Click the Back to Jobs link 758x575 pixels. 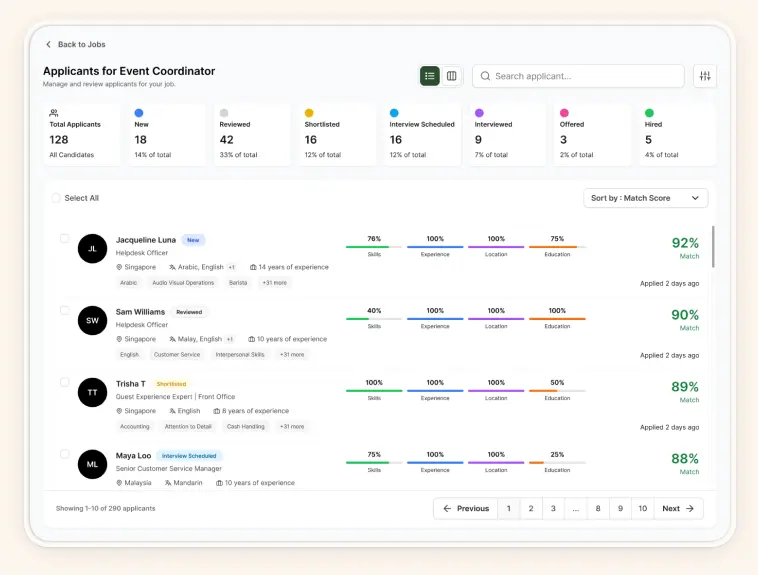[x=75, y=44]
